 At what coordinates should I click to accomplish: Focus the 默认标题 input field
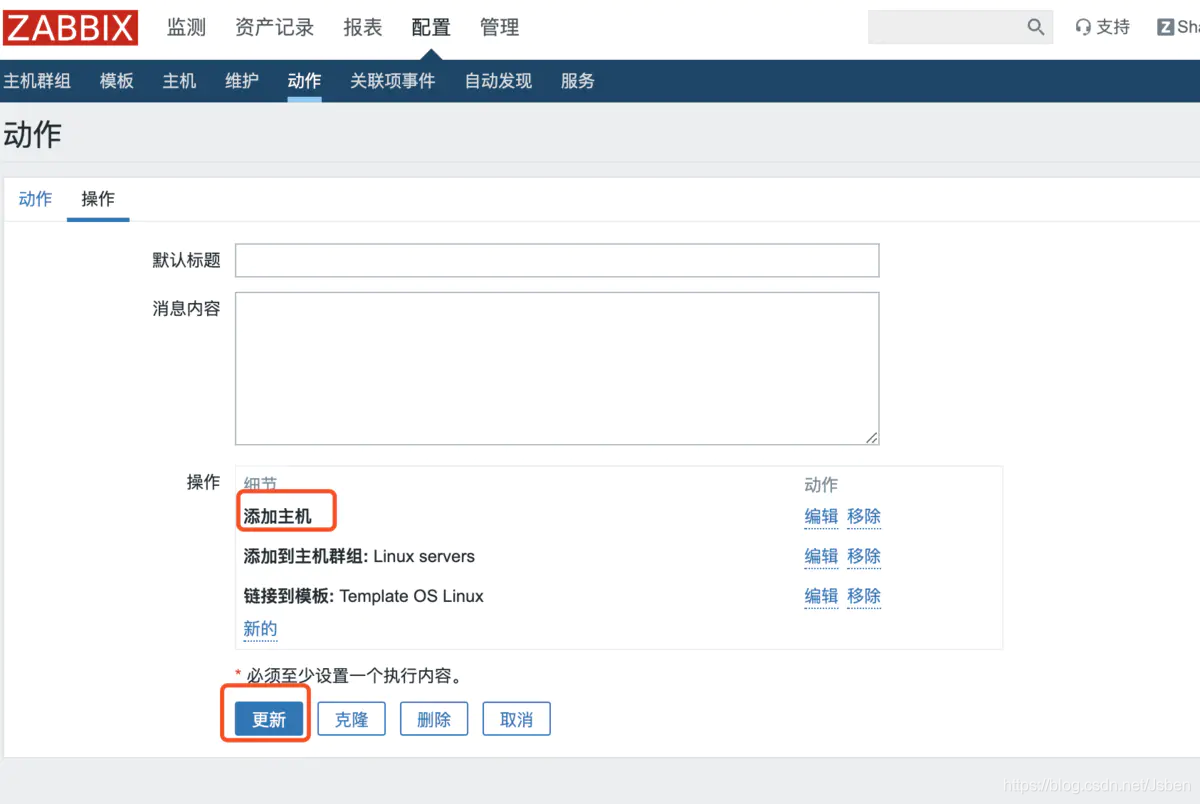point(557,260)
